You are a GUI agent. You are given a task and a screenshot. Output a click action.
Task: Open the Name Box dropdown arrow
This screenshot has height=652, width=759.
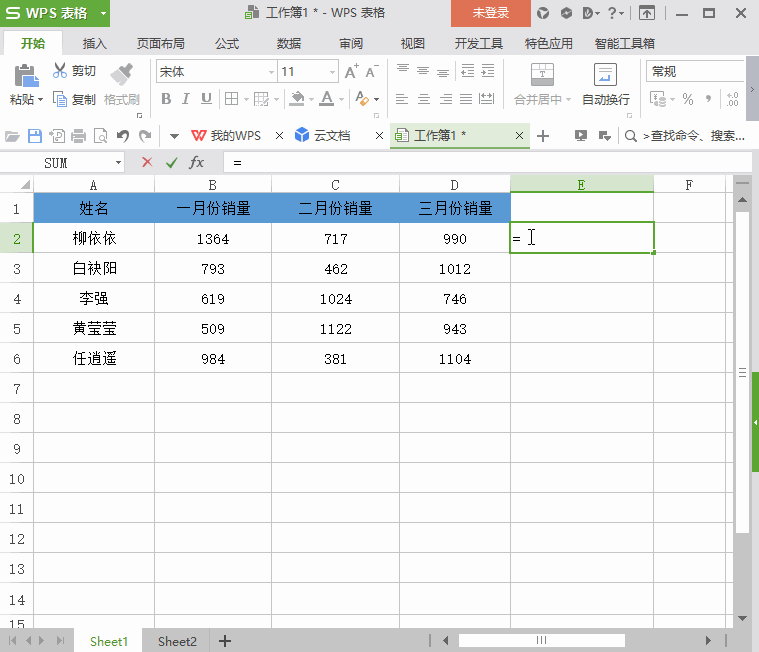(118, 163)
